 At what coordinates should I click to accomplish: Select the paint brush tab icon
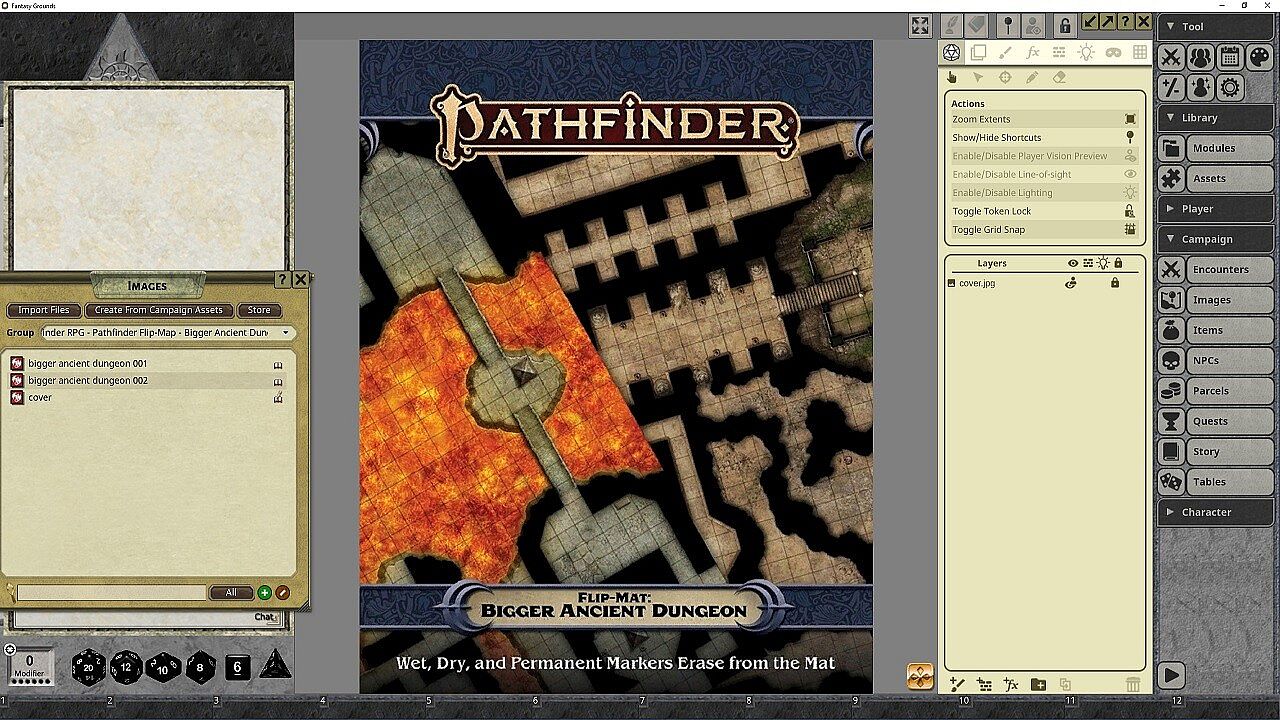[1006, 53]
